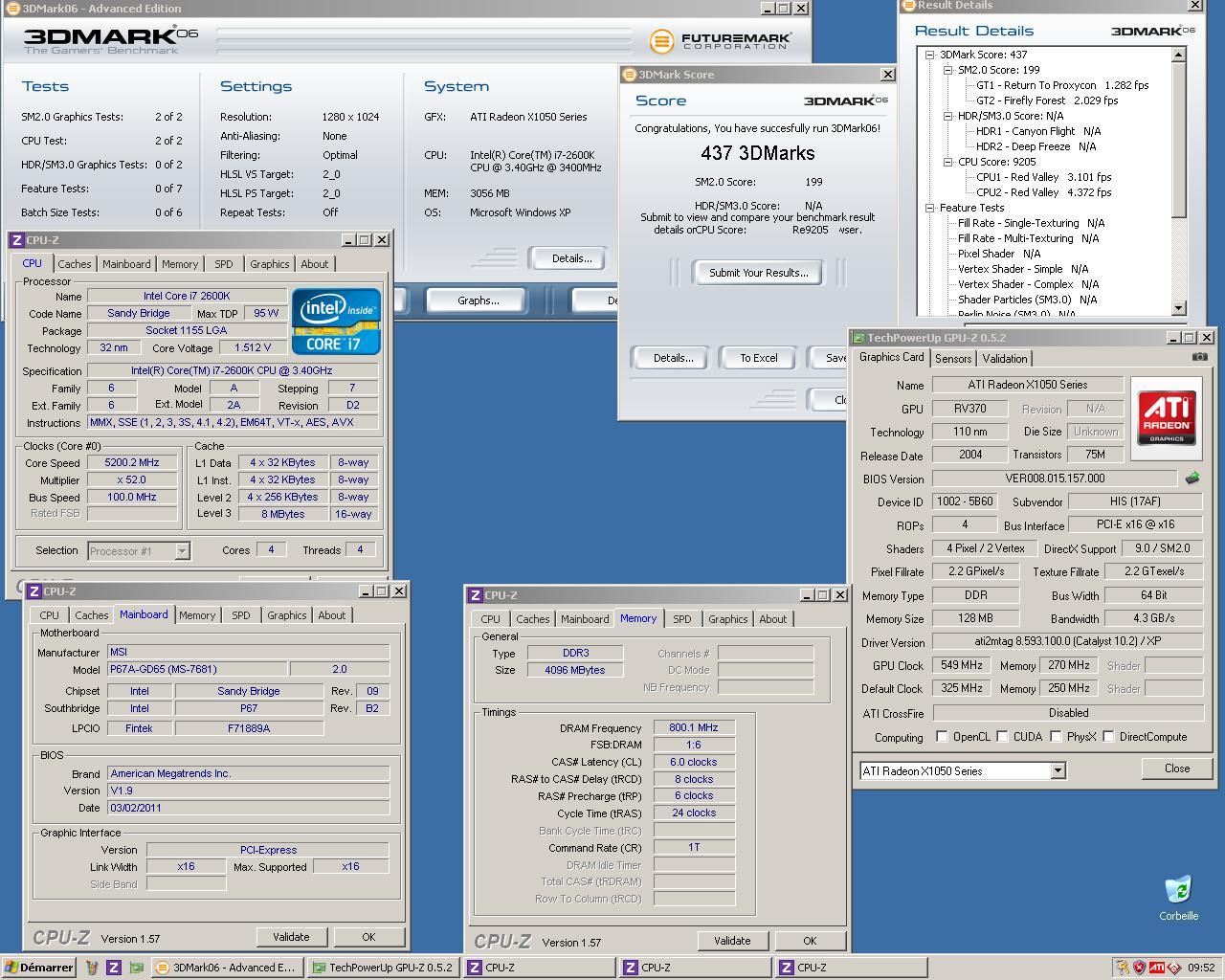Collapse the 3DMark Score: 437 tree node
The width and height of the screenshot is (1225, 980).
[929, 55]
